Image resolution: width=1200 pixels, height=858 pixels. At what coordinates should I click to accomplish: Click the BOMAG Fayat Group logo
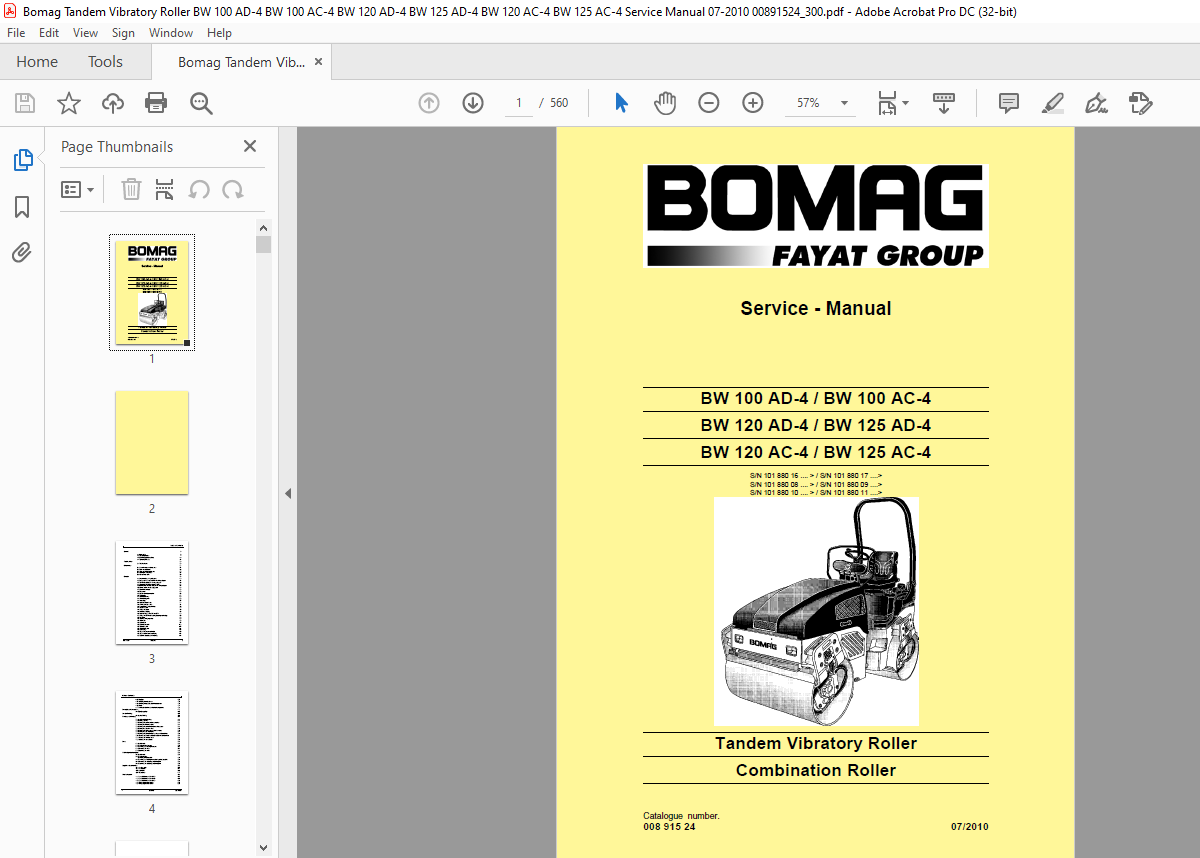pyautogui.click(x=816, y=216)
